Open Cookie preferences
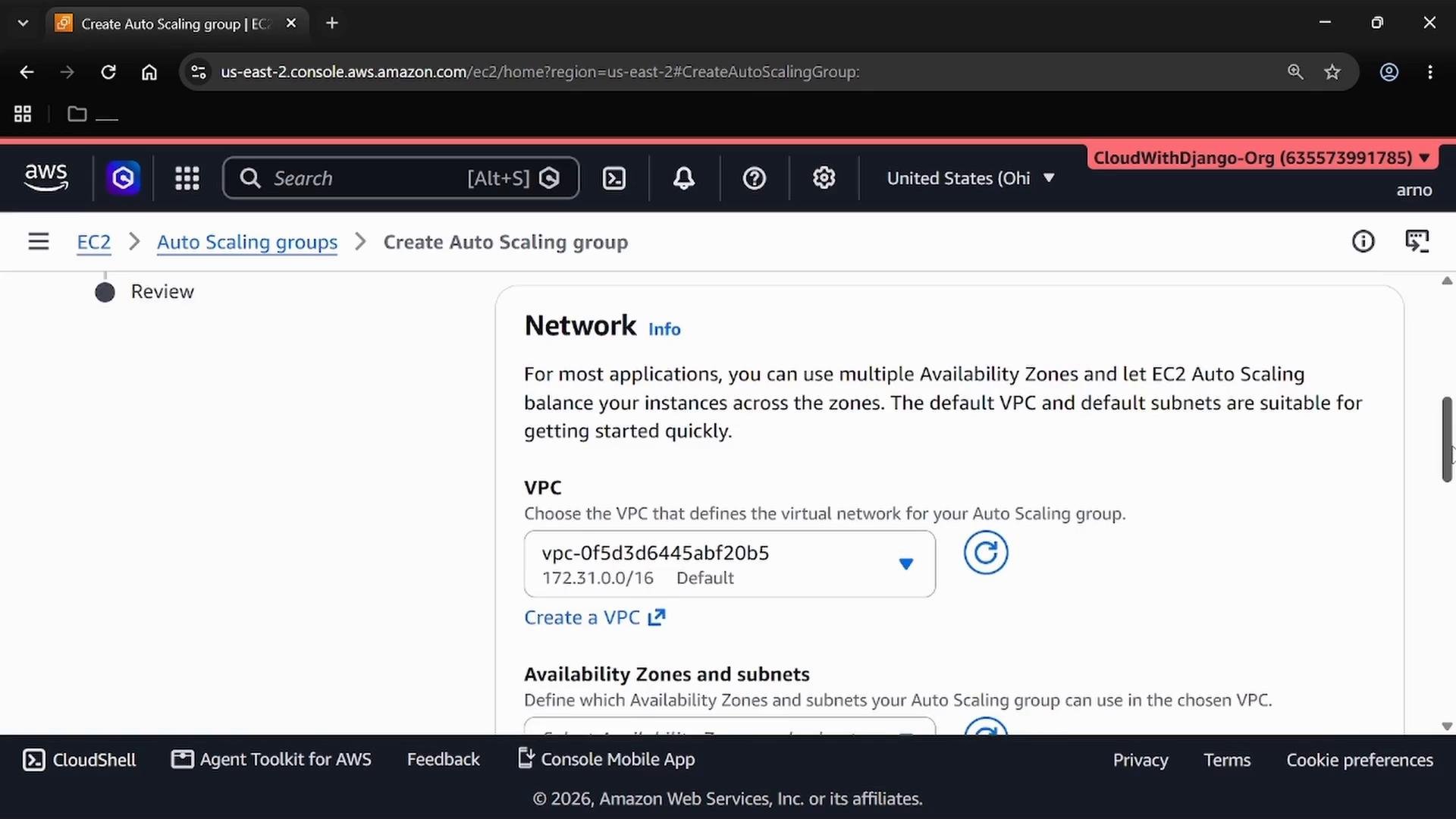This screenshot has height=819, width=1456. (1360, 761)
